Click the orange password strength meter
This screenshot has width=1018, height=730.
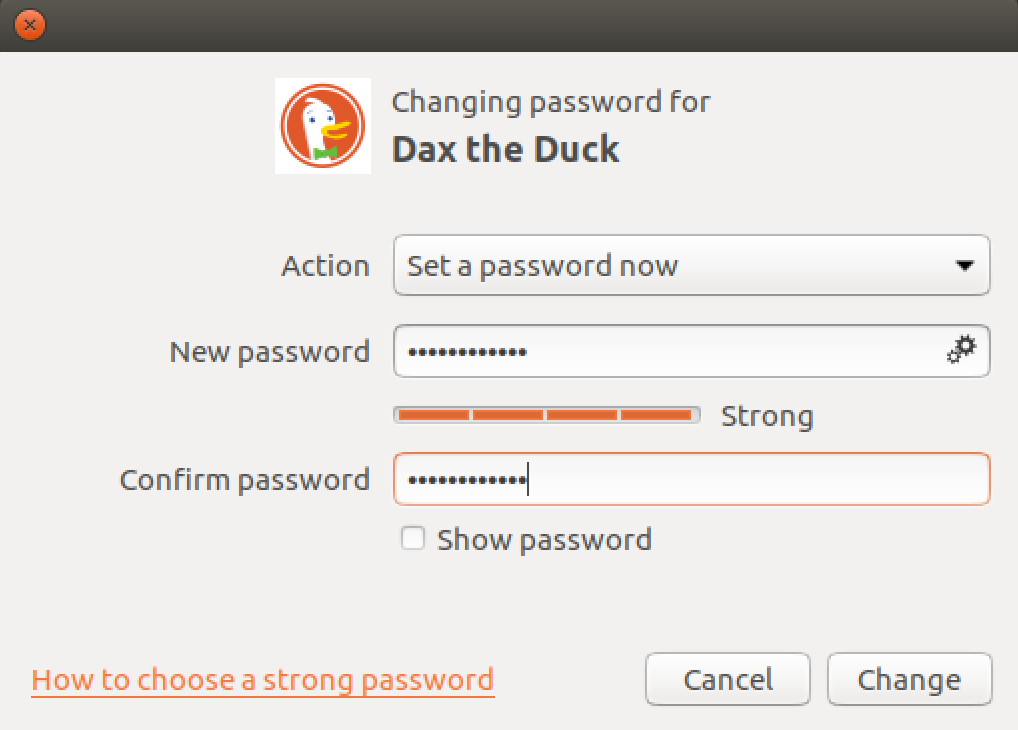547,414
